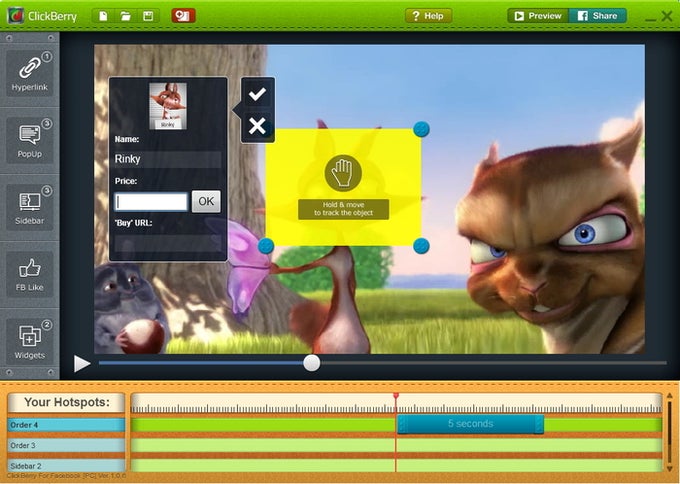Grab the top-right hotspot corner handle
Screen dimensions: 680x484
[x=421, y=129]
